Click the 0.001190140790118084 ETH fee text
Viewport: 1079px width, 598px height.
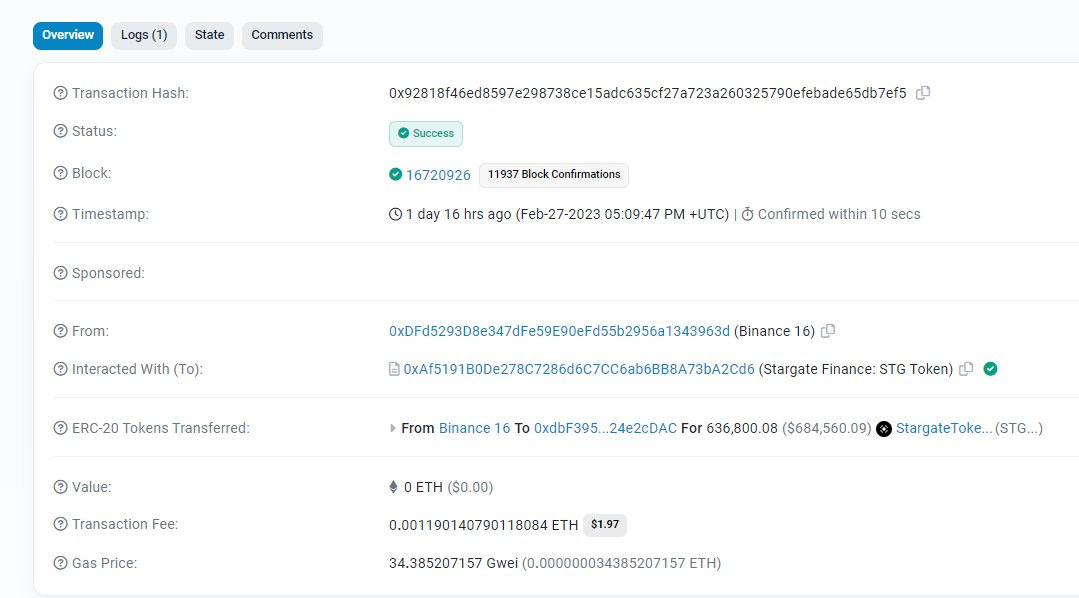click(483, 525)
